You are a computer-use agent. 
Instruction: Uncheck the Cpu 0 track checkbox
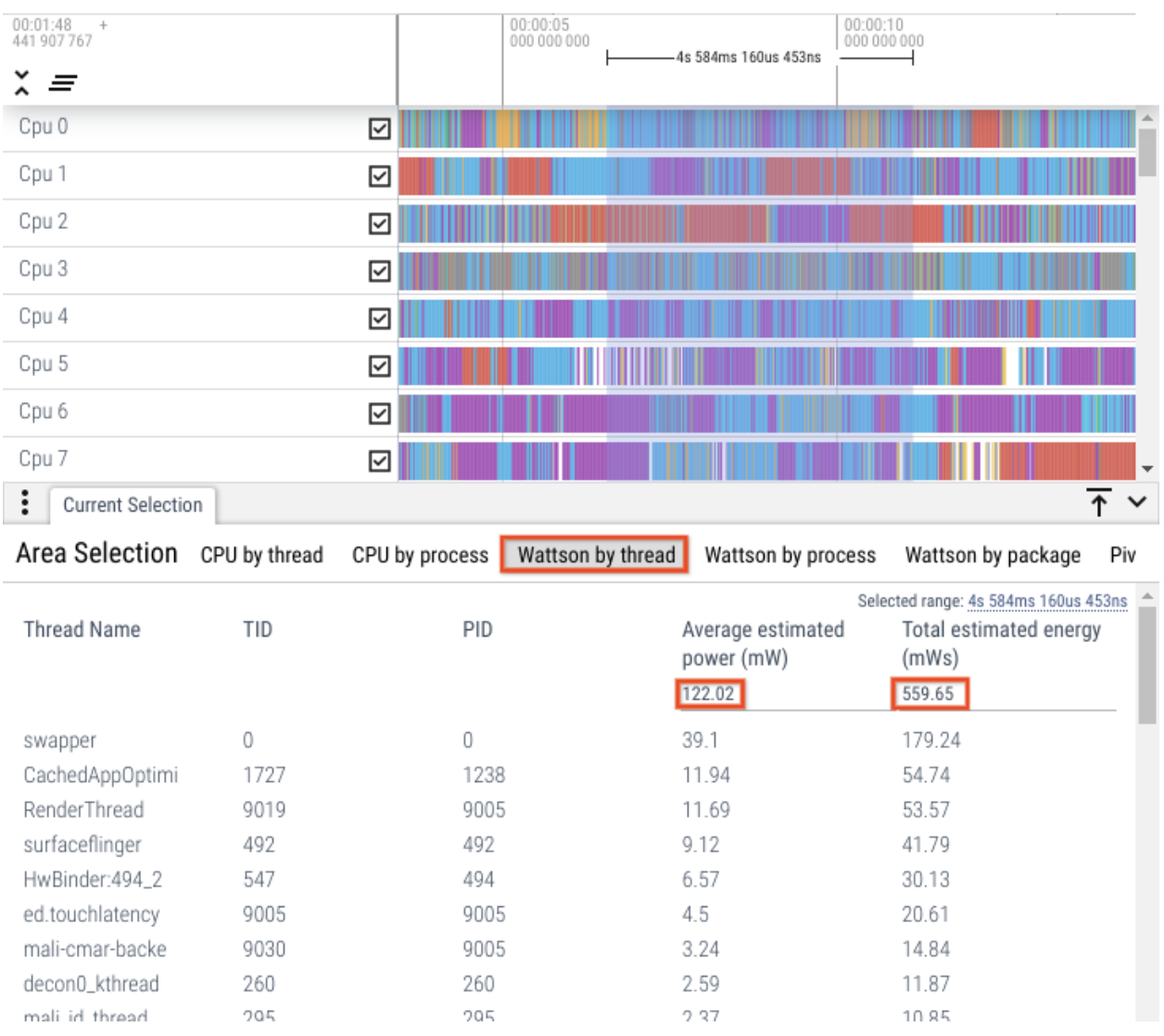pos(379,129)
